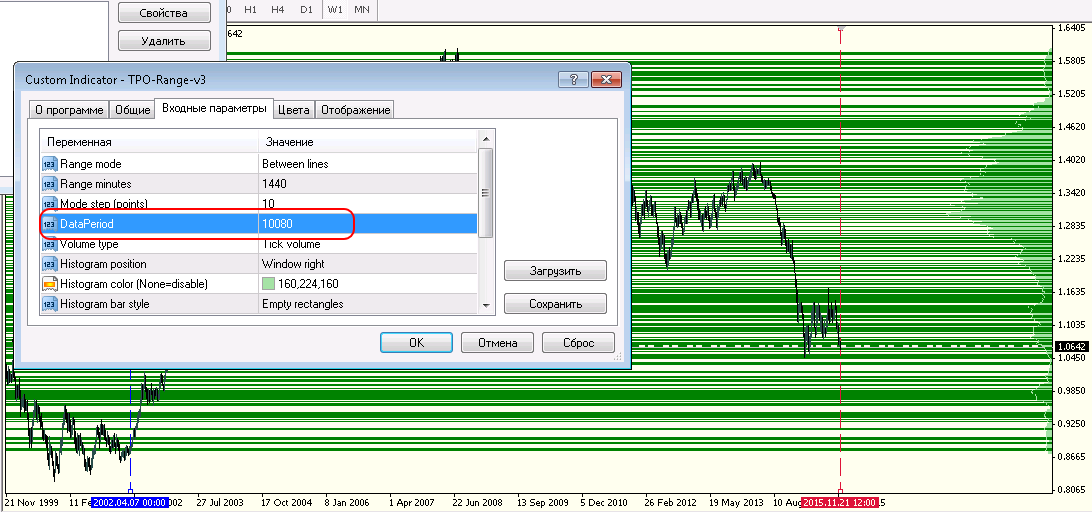1092x512 pixels.
Task: Close the Custom Indicator dialog
Action: coord(607,79)
